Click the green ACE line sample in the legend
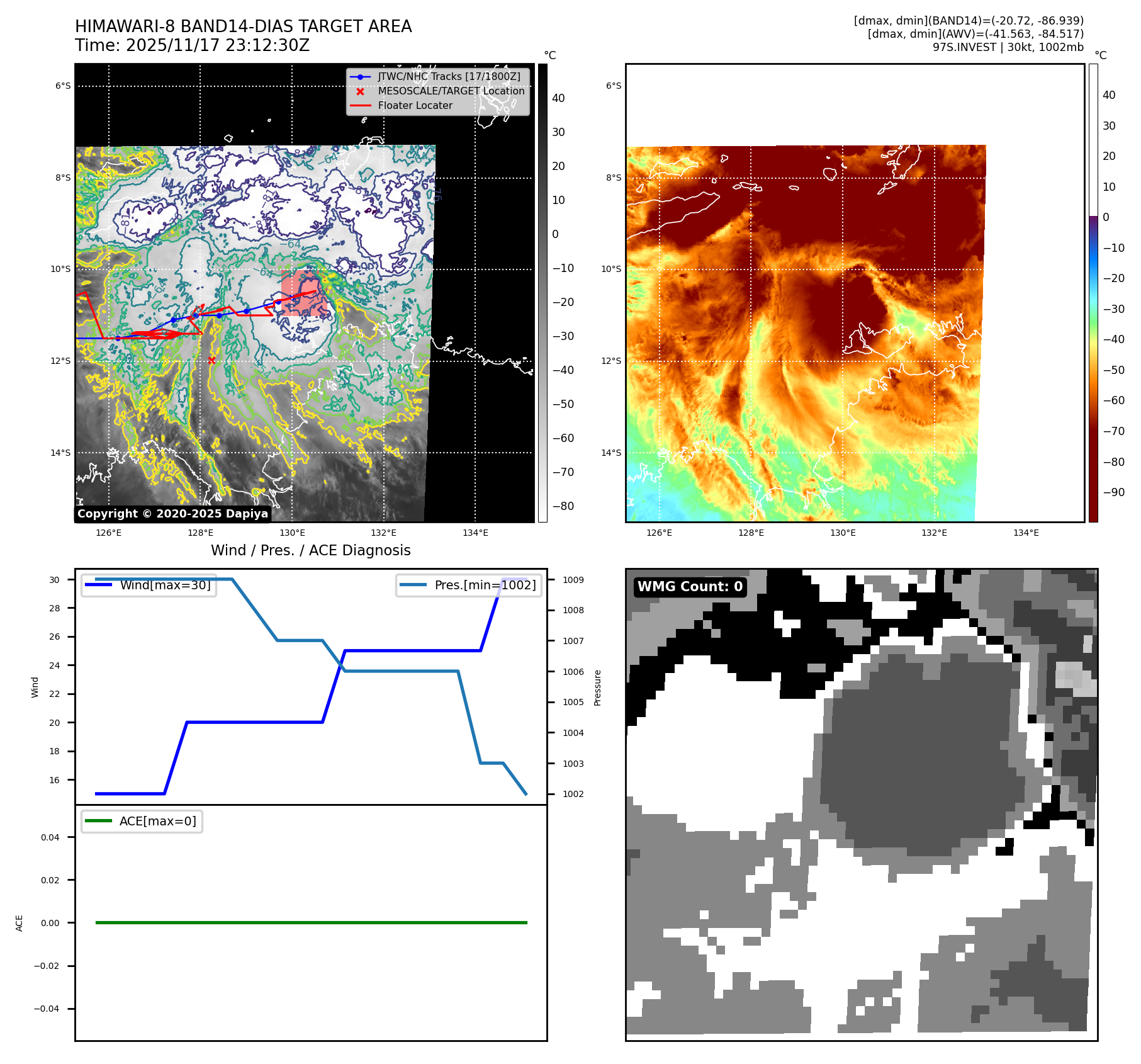Viewport: 1141px width, 1064px height. [x=98, y=821]
